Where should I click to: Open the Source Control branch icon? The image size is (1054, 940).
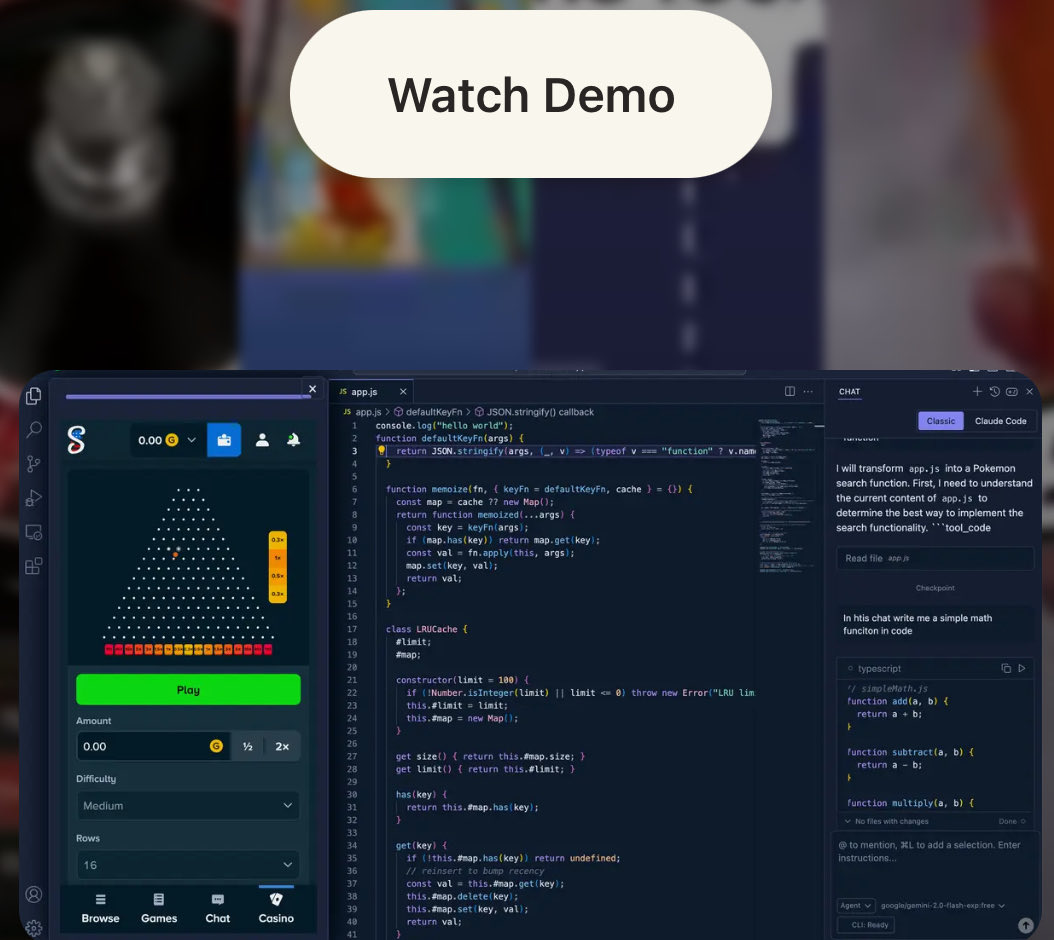[34, 463]
